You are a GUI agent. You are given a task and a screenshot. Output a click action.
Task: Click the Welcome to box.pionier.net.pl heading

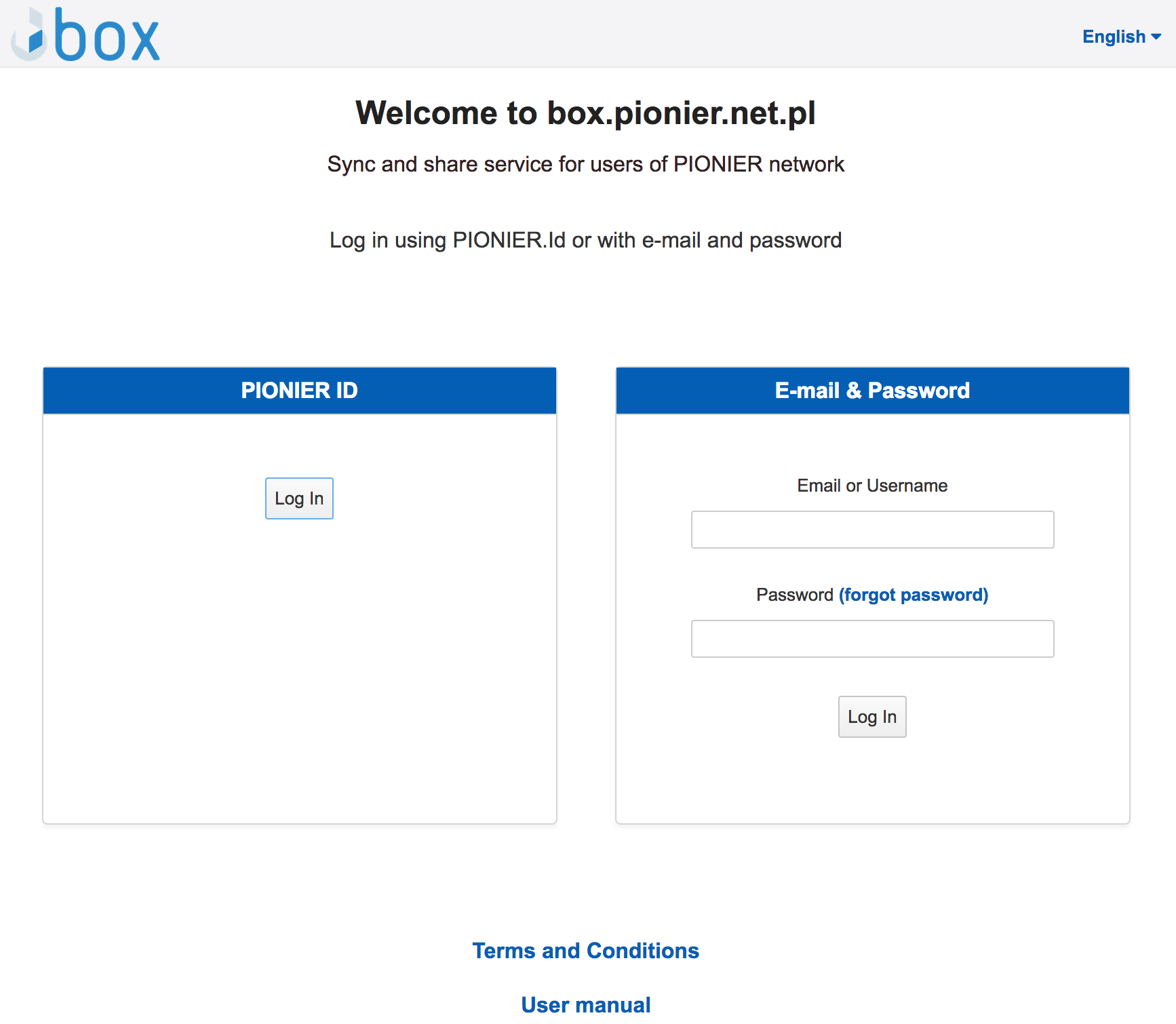coord(586,113)
